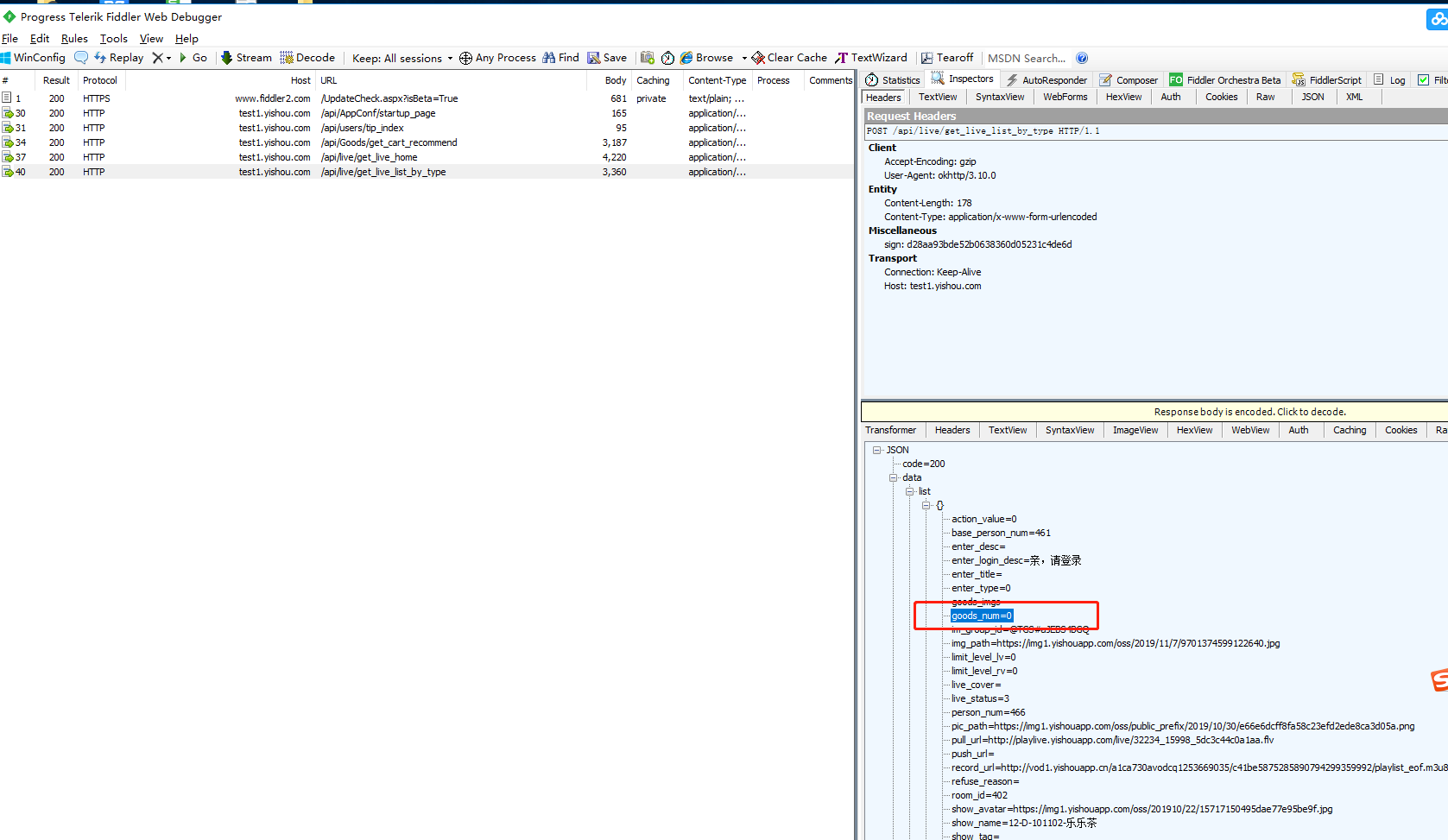Switch request inspector to TextView tab
1448x840 pixels.
tap(938, 97)
